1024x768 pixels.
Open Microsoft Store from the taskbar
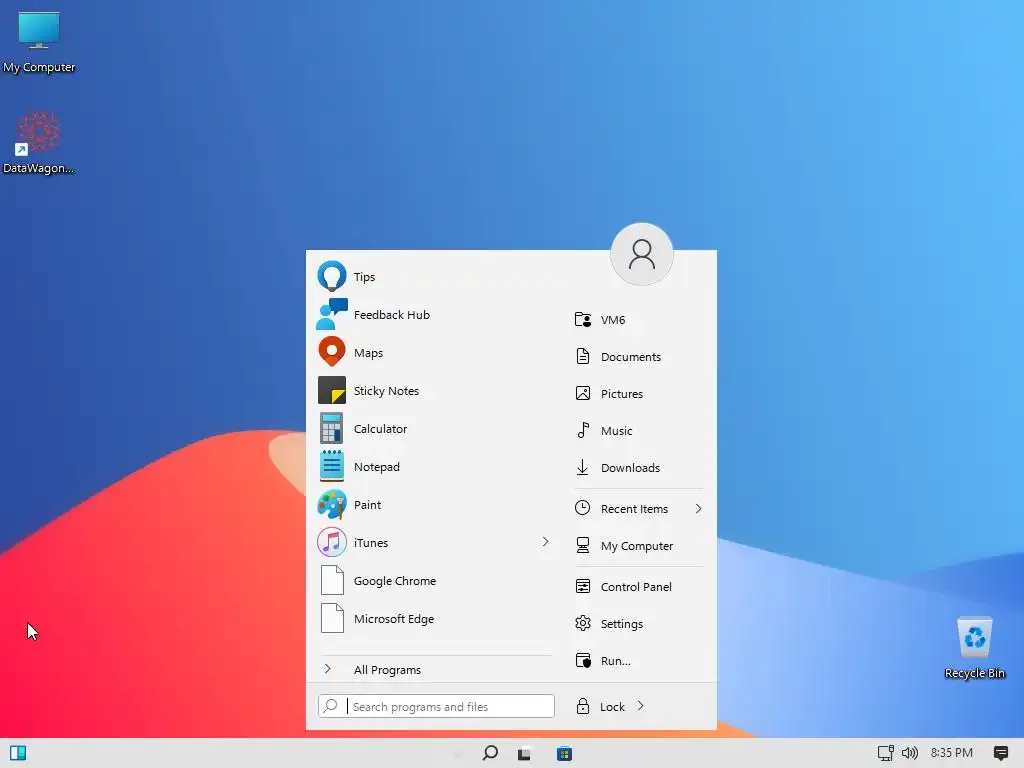click(x=564, y=754)
